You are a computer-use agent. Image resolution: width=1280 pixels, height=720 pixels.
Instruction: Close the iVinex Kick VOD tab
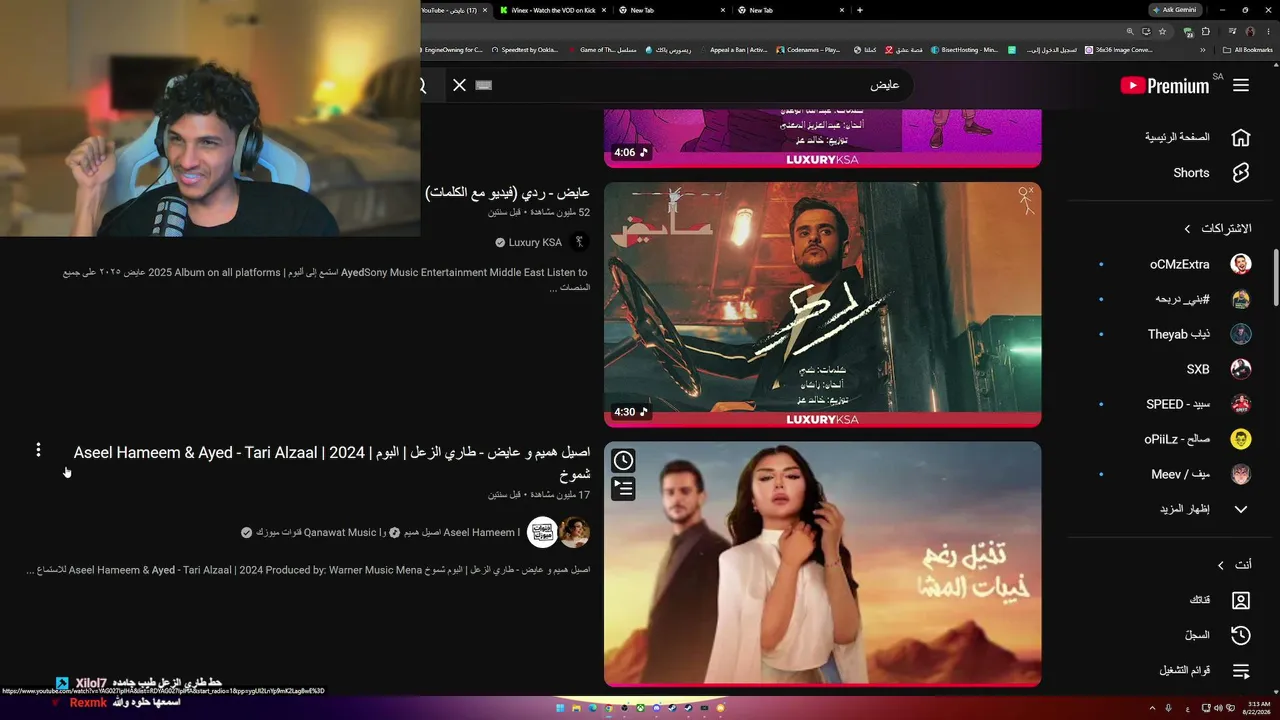click(x=604, y=10)
